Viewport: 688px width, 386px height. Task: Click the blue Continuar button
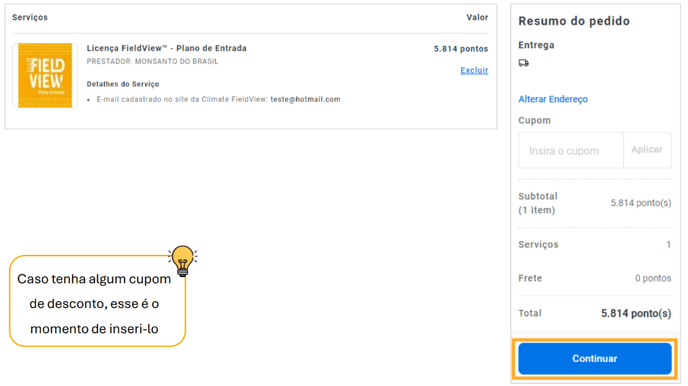point(595,358)
